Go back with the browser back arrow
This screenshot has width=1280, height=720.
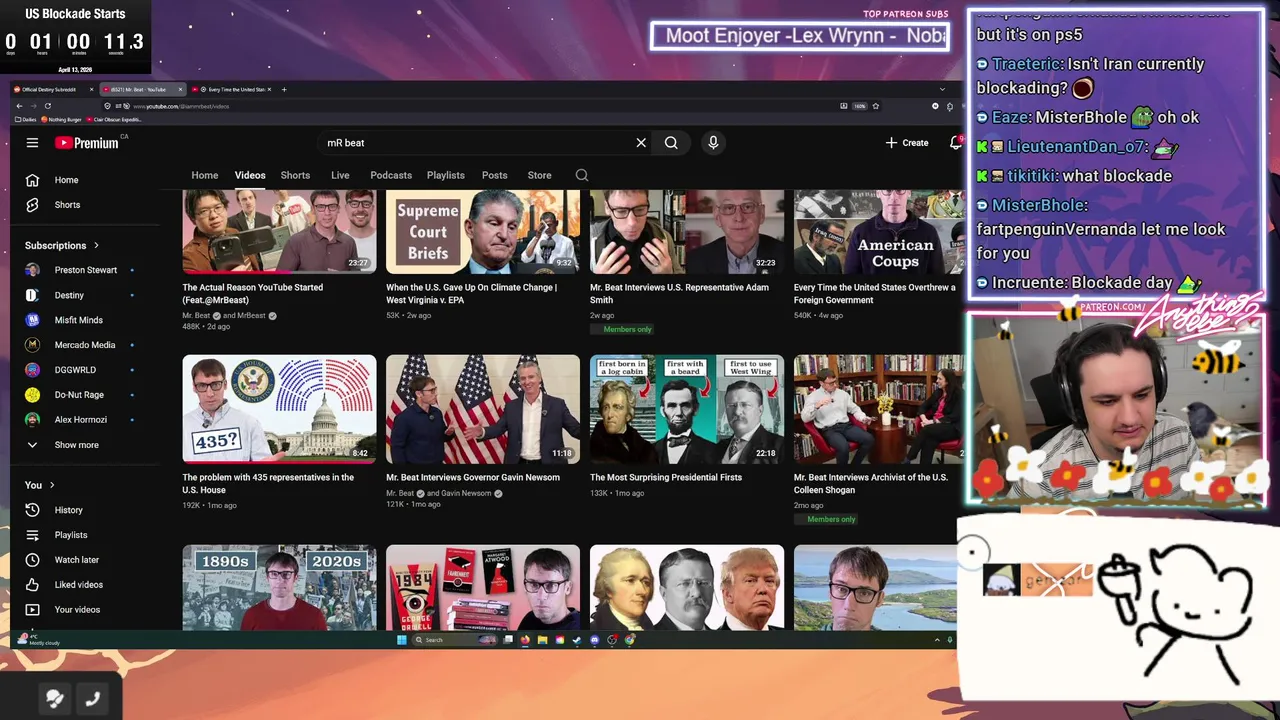click(20, 106)
